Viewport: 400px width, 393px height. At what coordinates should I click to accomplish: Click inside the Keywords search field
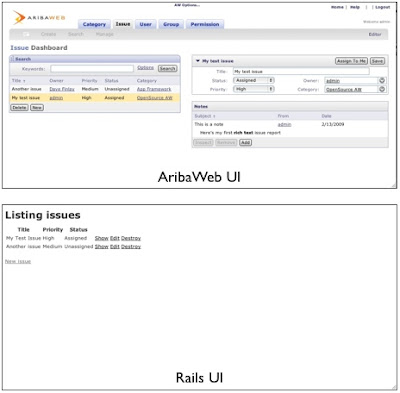(x=92, y=69)
